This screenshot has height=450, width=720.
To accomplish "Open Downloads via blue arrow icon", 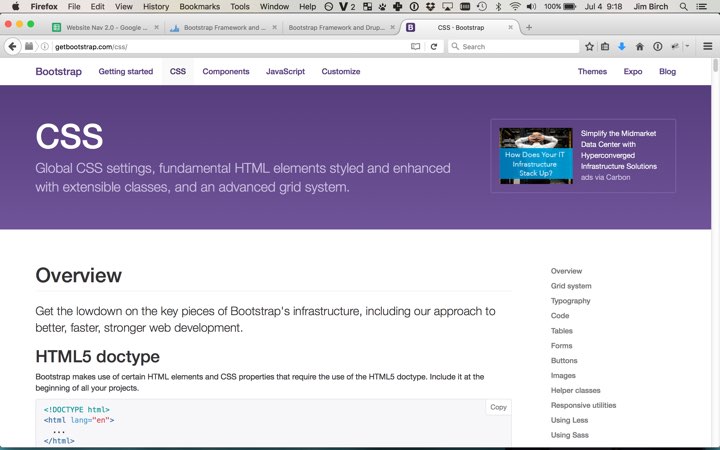I will pyautogui.click(x=622, y=46).
